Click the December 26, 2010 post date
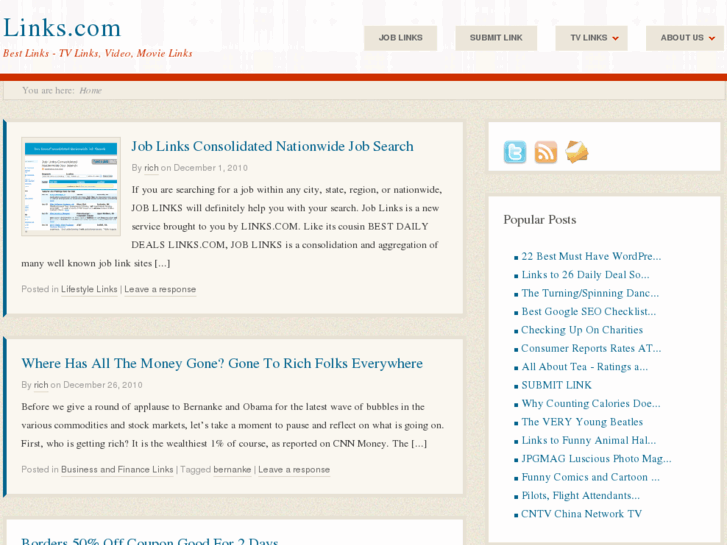 coord(102,385)
